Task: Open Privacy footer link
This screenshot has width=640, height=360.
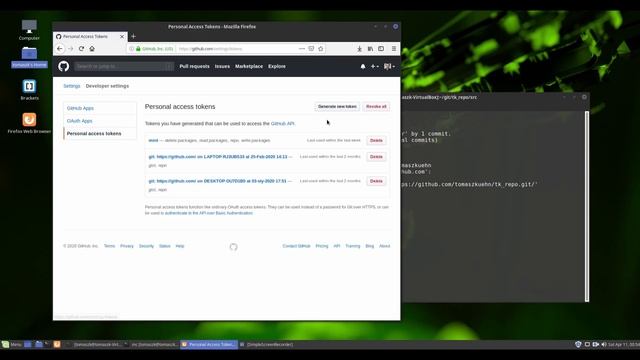Action: coord(127,246)
